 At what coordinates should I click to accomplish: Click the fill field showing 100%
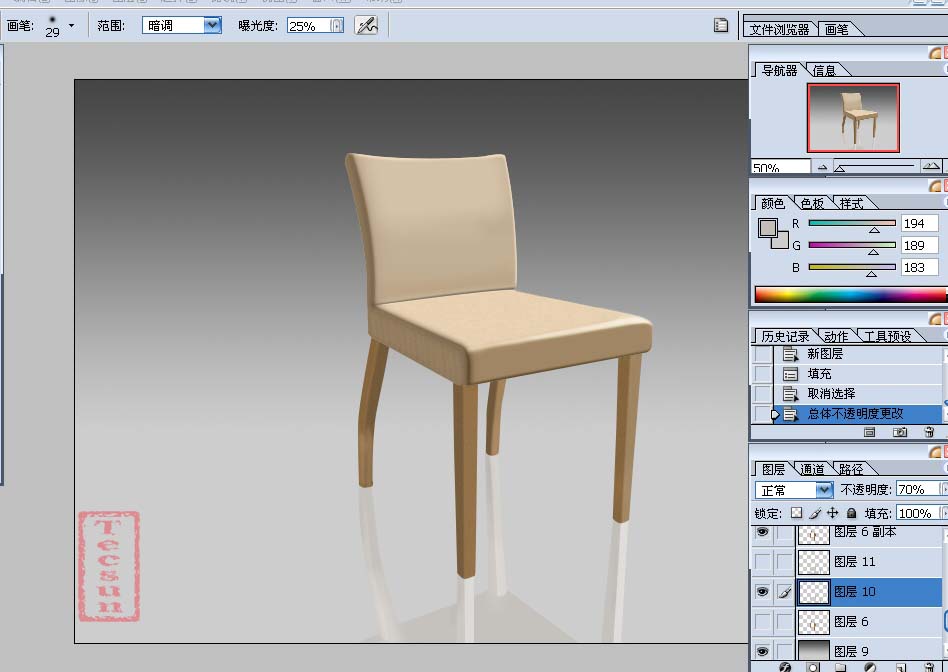918,514
